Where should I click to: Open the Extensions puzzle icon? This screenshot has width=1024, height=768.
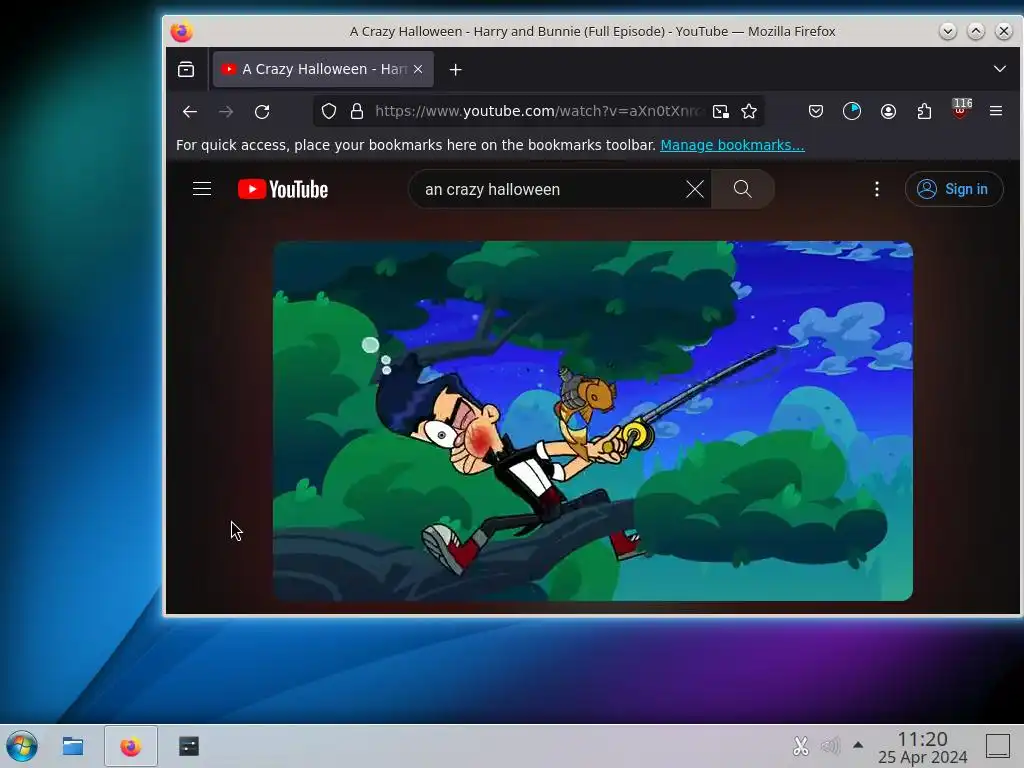pos(924,112)
